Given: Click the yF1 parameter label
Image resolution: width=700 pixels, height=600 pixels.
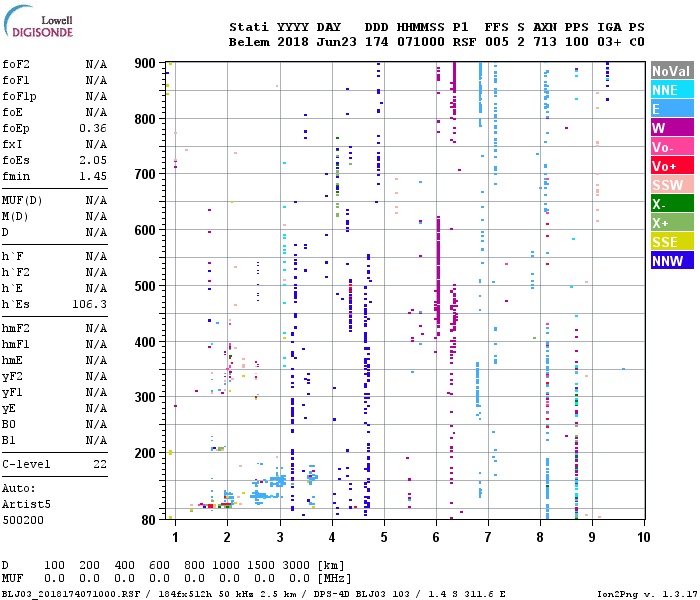Looking at the screenshot, I should click(12, 393).
